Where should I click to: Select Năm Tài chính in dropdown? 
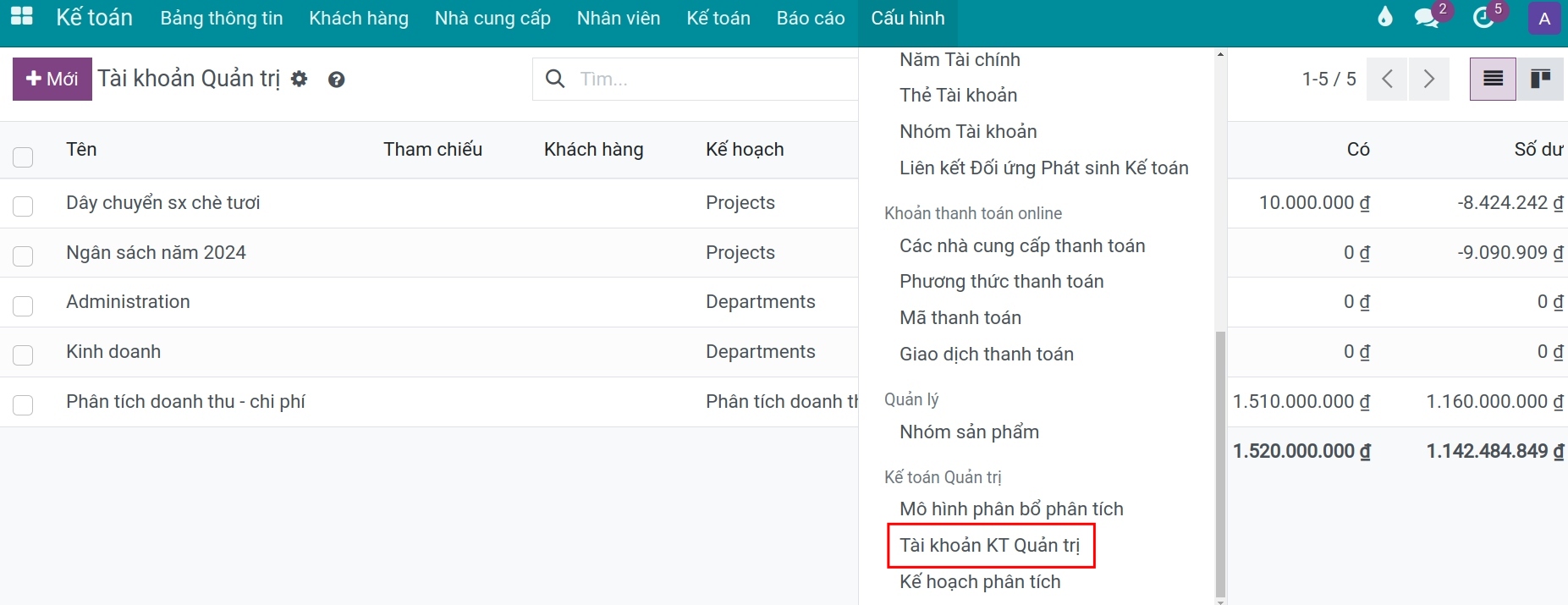click(960, 59)
